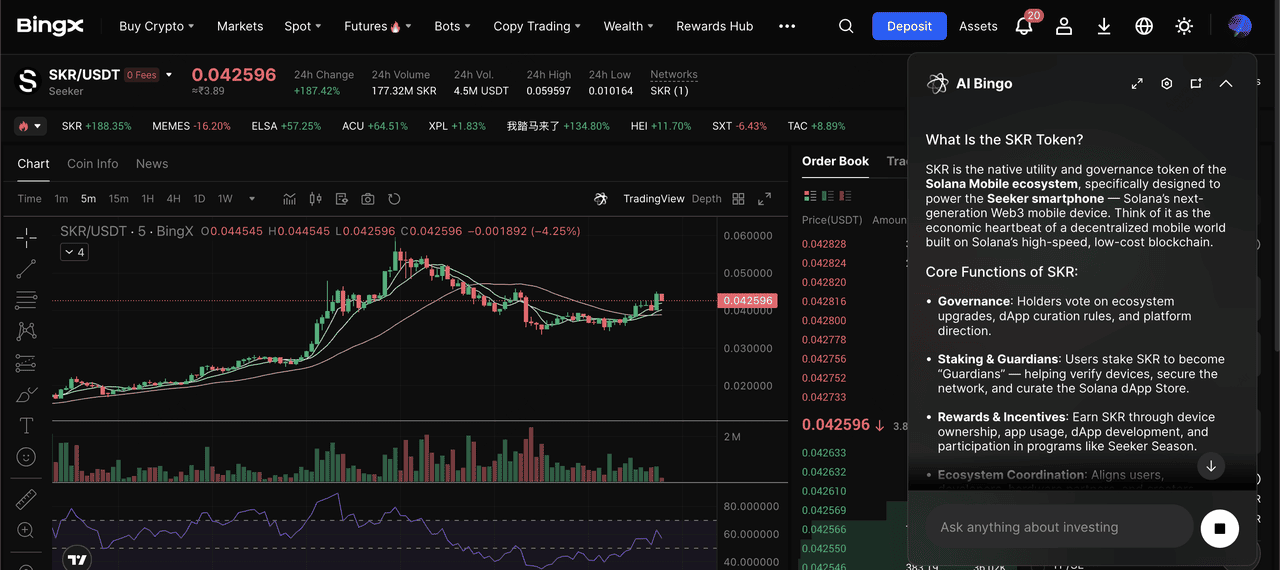
Task: Open the notifications bell
Action: coord(1024,27)
